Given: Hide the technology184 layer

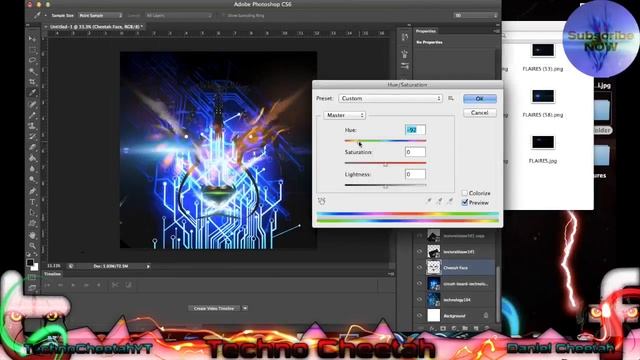Looking at the screenshot, I should (419, 300).
